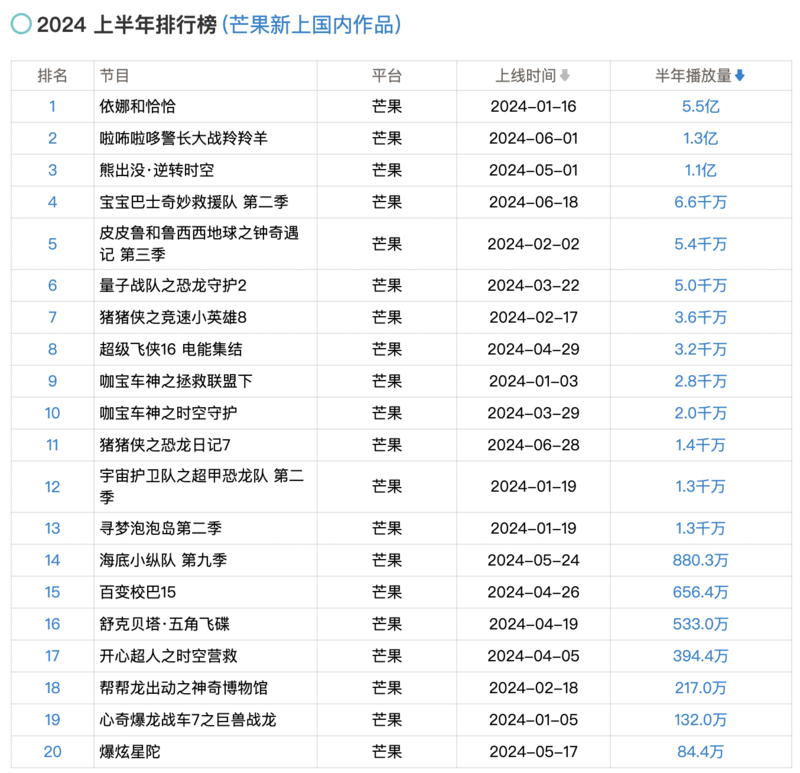Select 宝宝巴士奇妙救援队 第二季
Viewport: 800px width, 773px height.
[194, 202]
